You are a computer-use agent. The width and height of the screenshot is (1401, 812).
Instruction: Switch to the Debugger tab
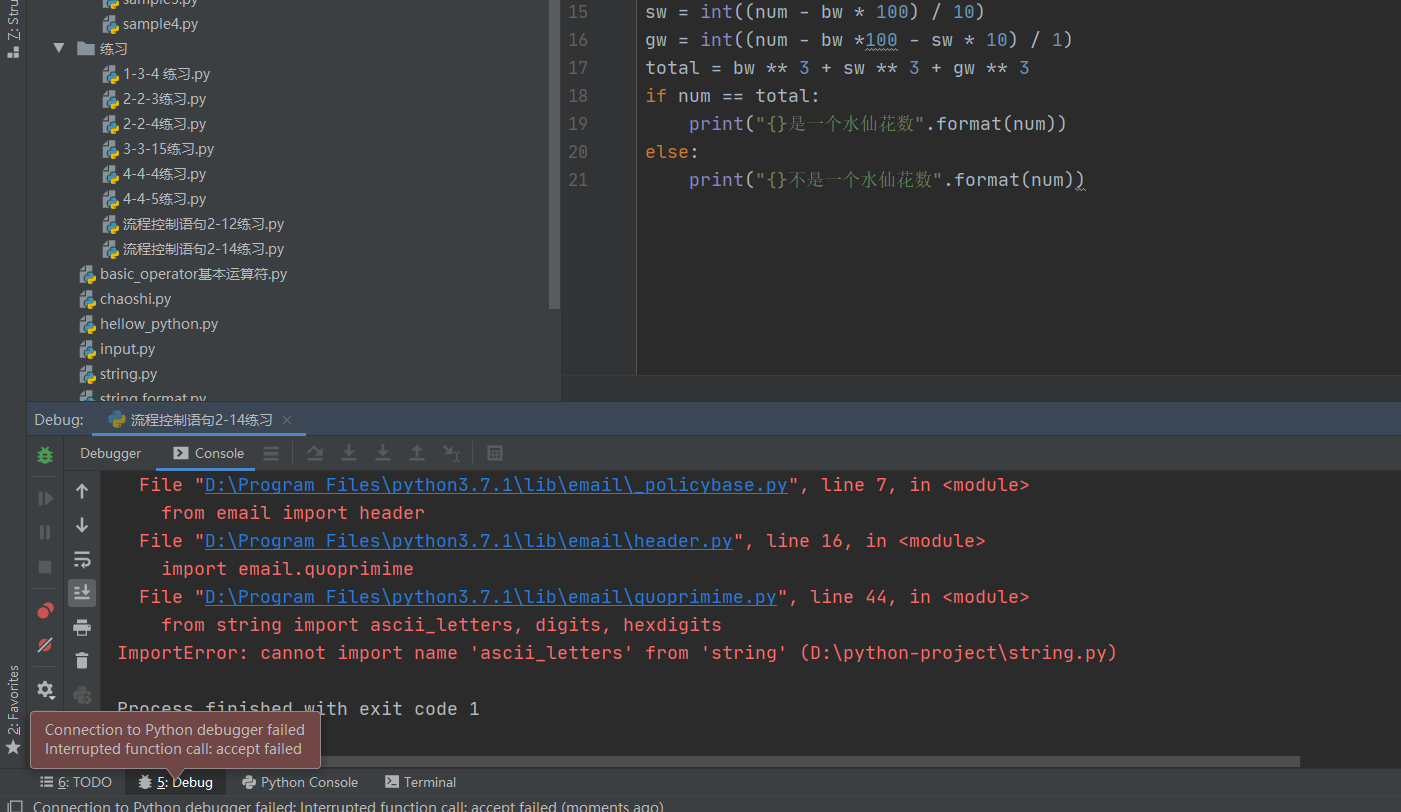coord(111,453)
